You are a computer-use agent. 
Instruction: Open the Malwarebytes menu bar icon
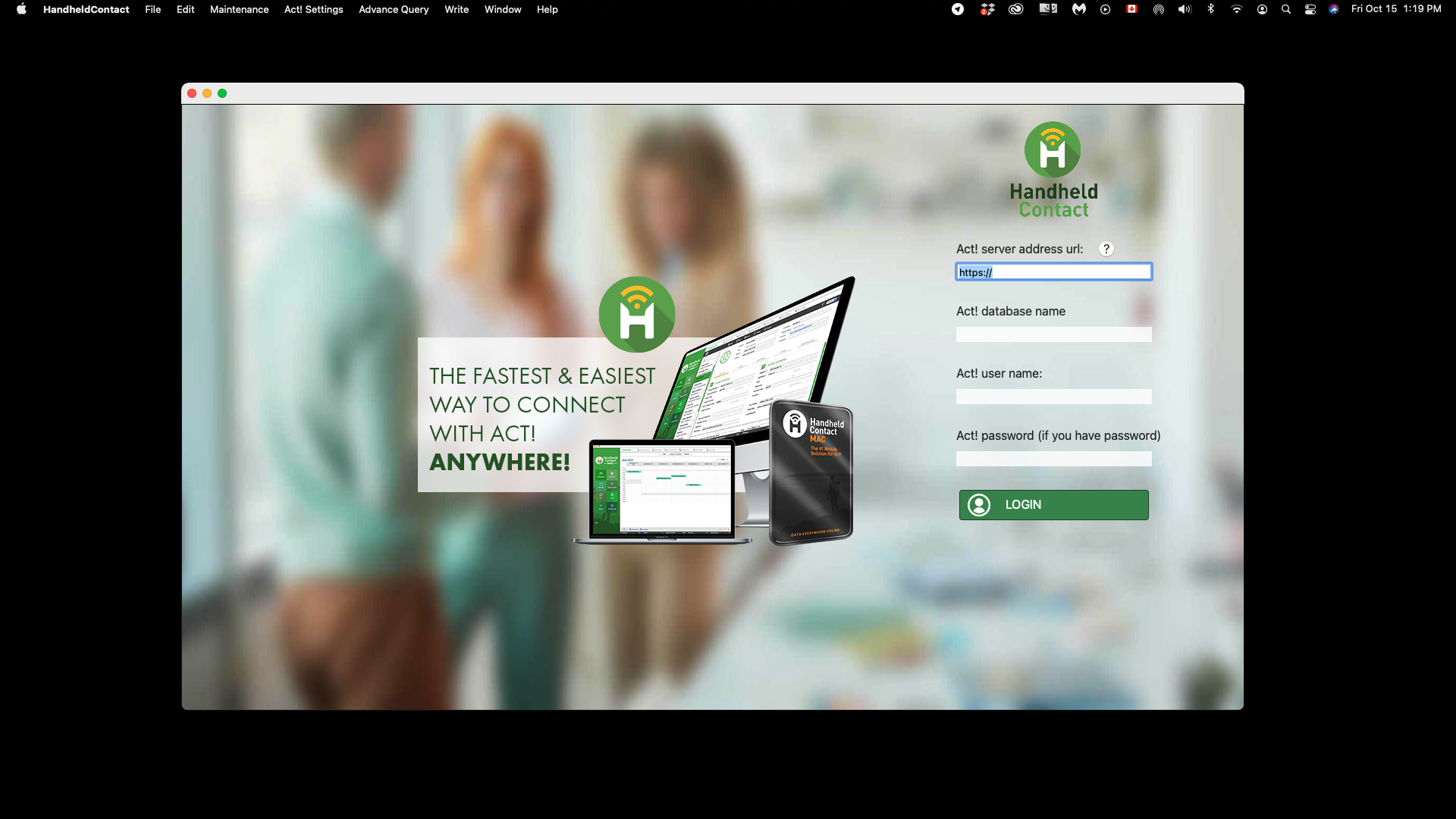tap(1078, 9)
